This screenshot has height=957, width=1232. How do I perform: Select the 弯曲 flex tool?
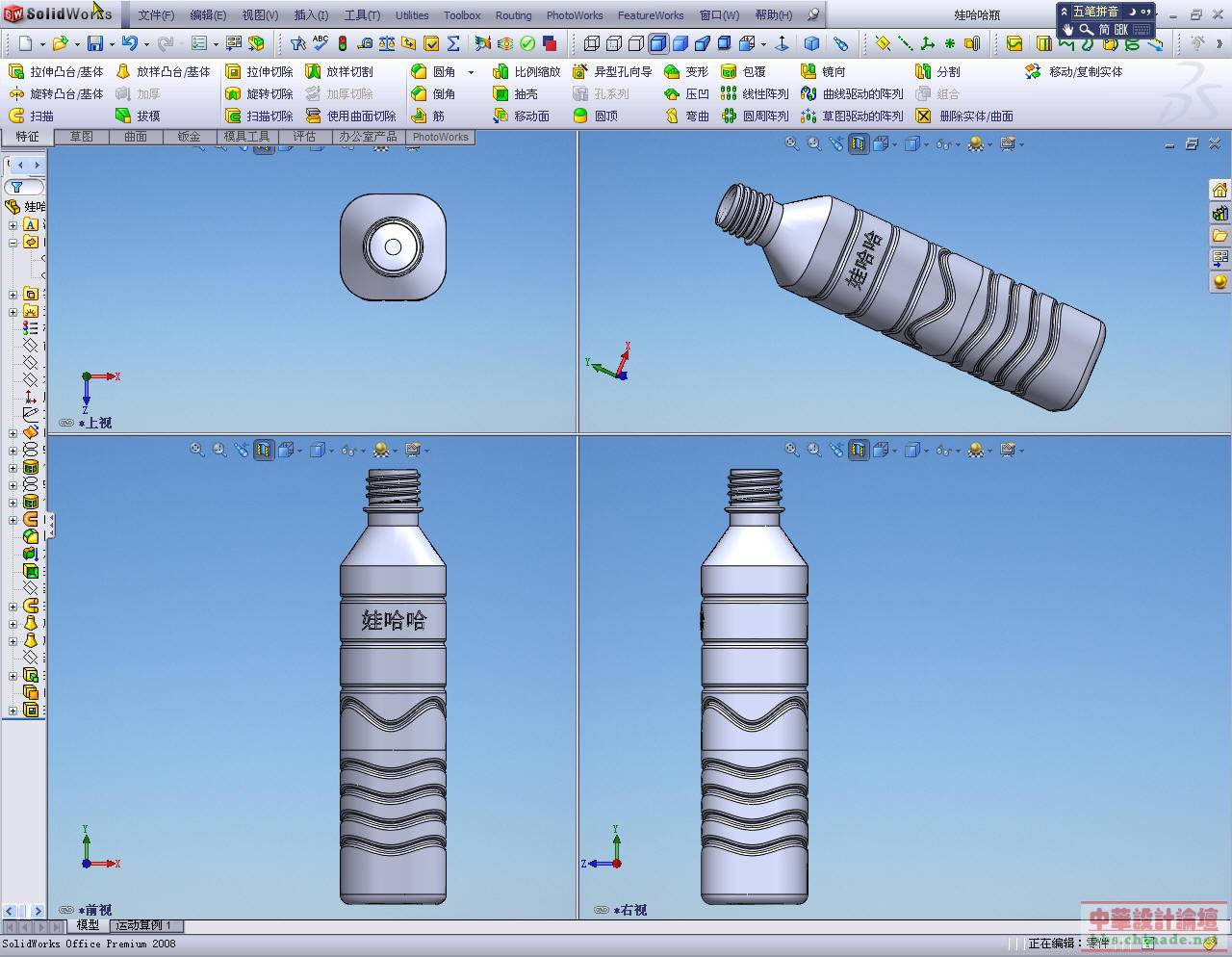point(686,116)
